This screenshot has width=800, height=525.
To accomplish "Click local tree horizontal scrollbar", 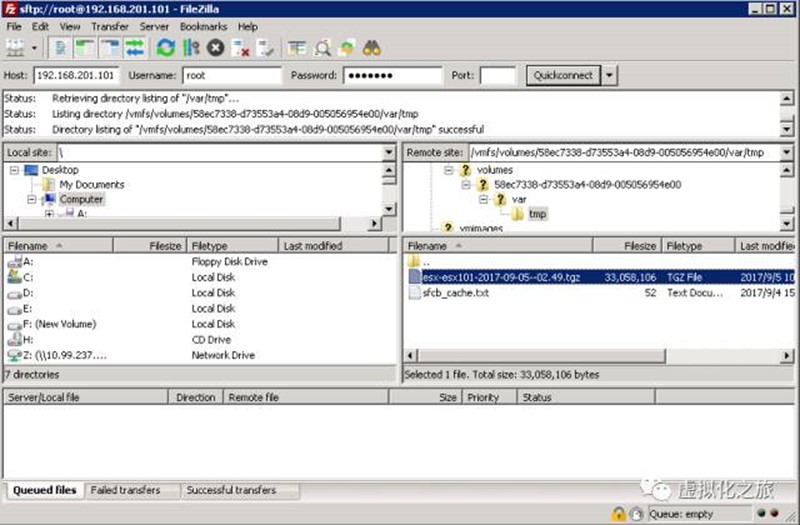I will tap(180, 223).
